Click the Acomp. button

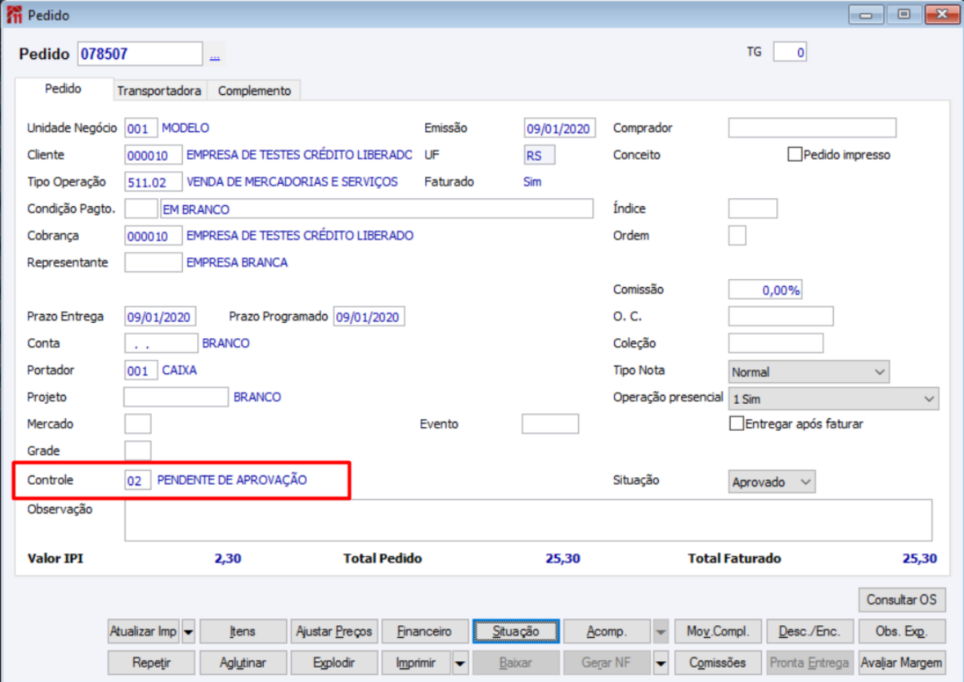tap(607, 632)
